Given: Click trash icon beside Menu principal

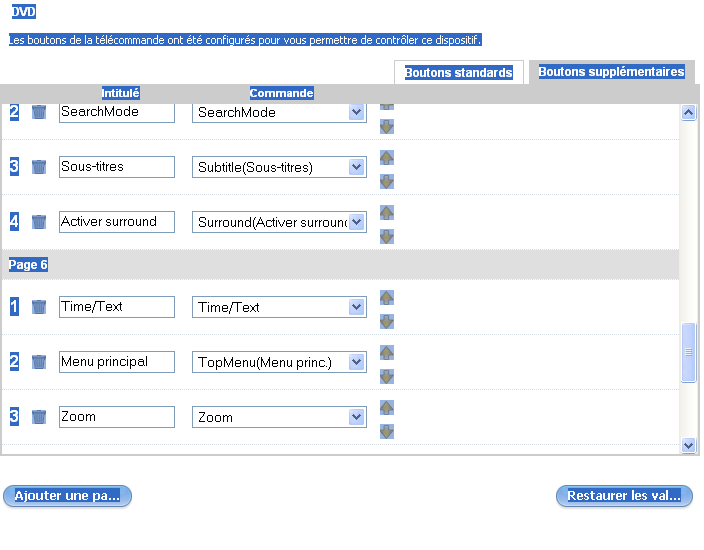Looking at the screenshot, I should [x=39, y=362].
